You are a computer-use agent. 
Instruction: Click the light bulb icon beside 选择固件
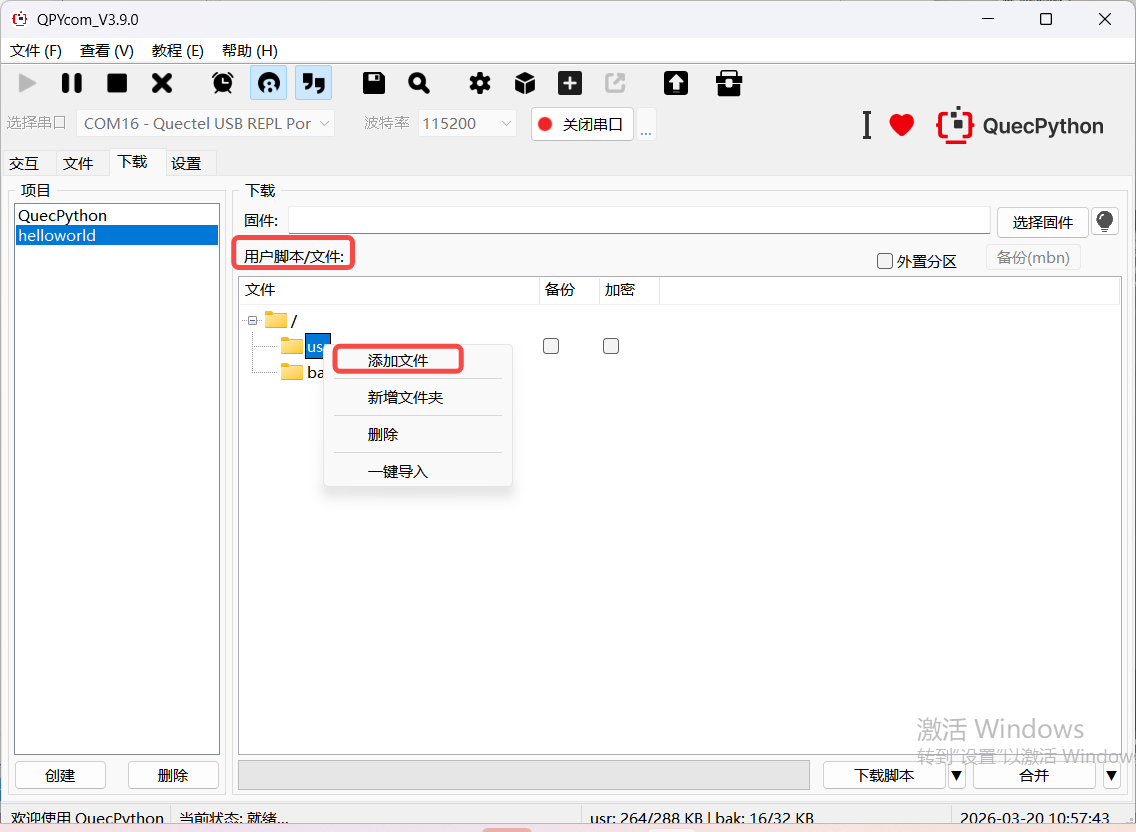click(x=1105, y=221)
